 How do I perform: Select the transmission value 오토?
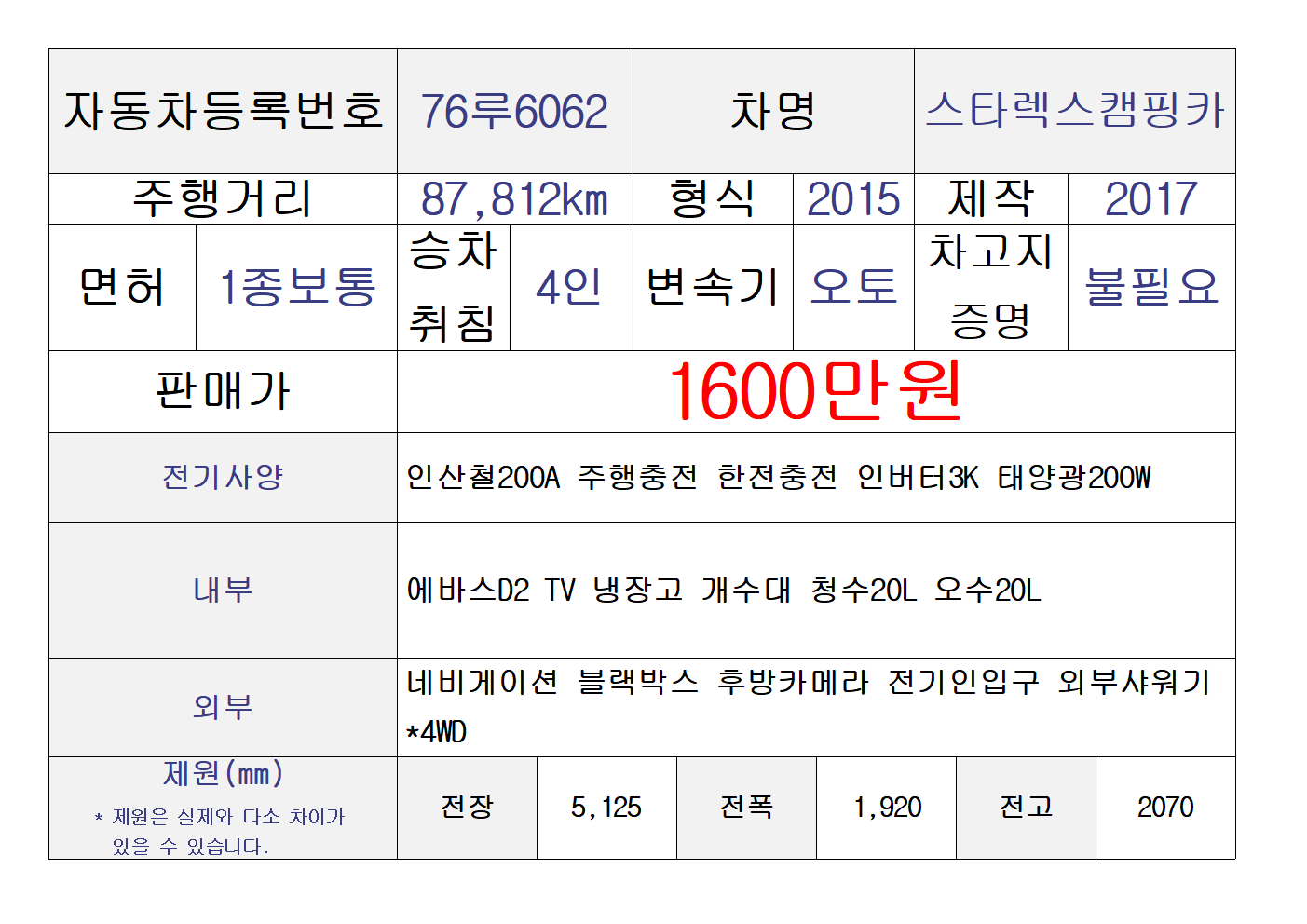pos(852,287)
